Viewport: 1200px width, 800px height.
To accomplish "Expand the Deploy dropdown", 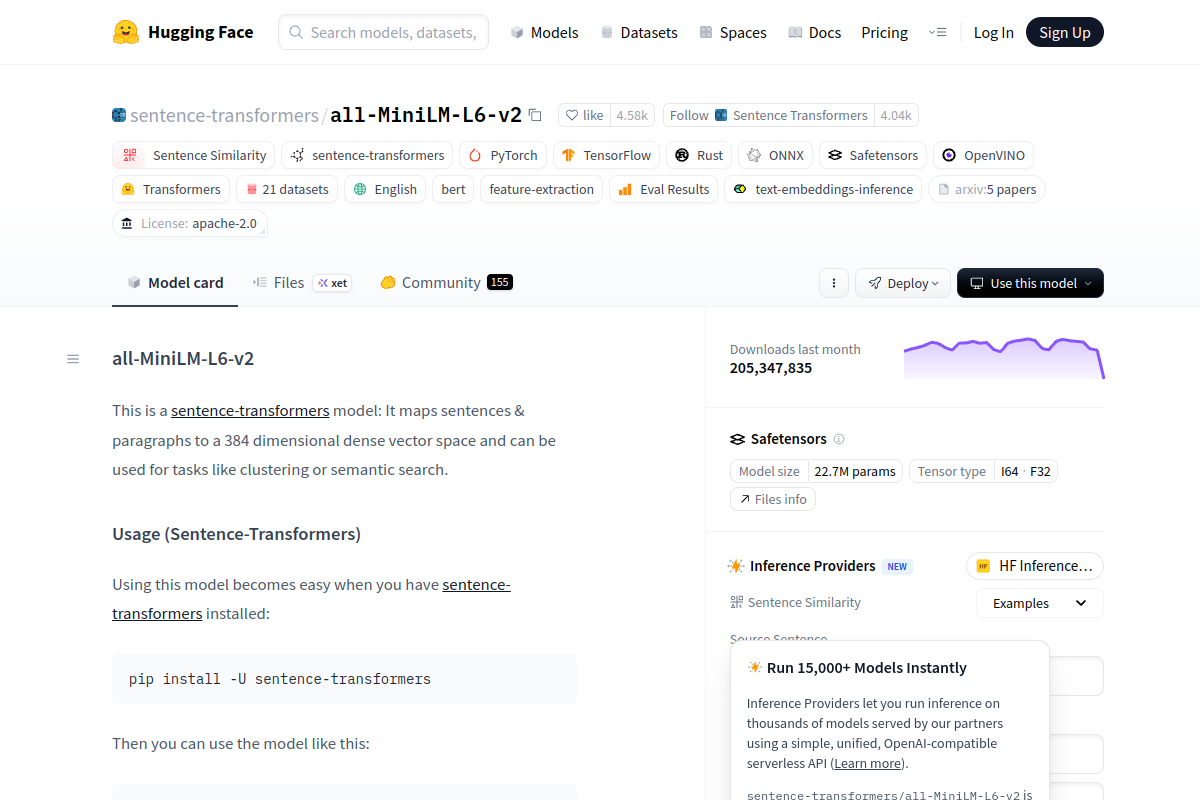I will click(x=903, y=283).
